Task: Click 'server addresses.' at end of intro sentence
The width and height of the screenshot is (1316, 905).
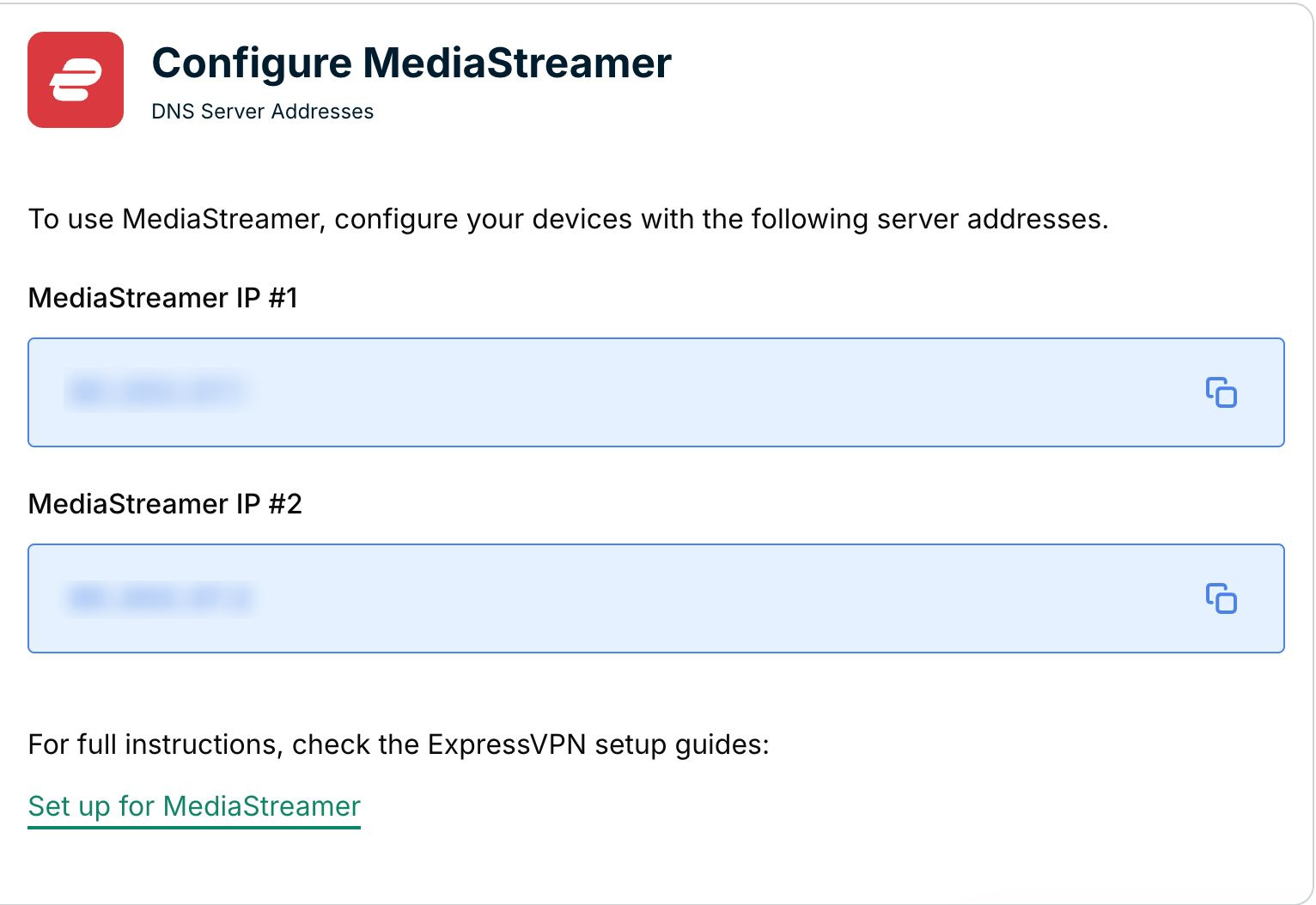Action: (x=993, y=219)
